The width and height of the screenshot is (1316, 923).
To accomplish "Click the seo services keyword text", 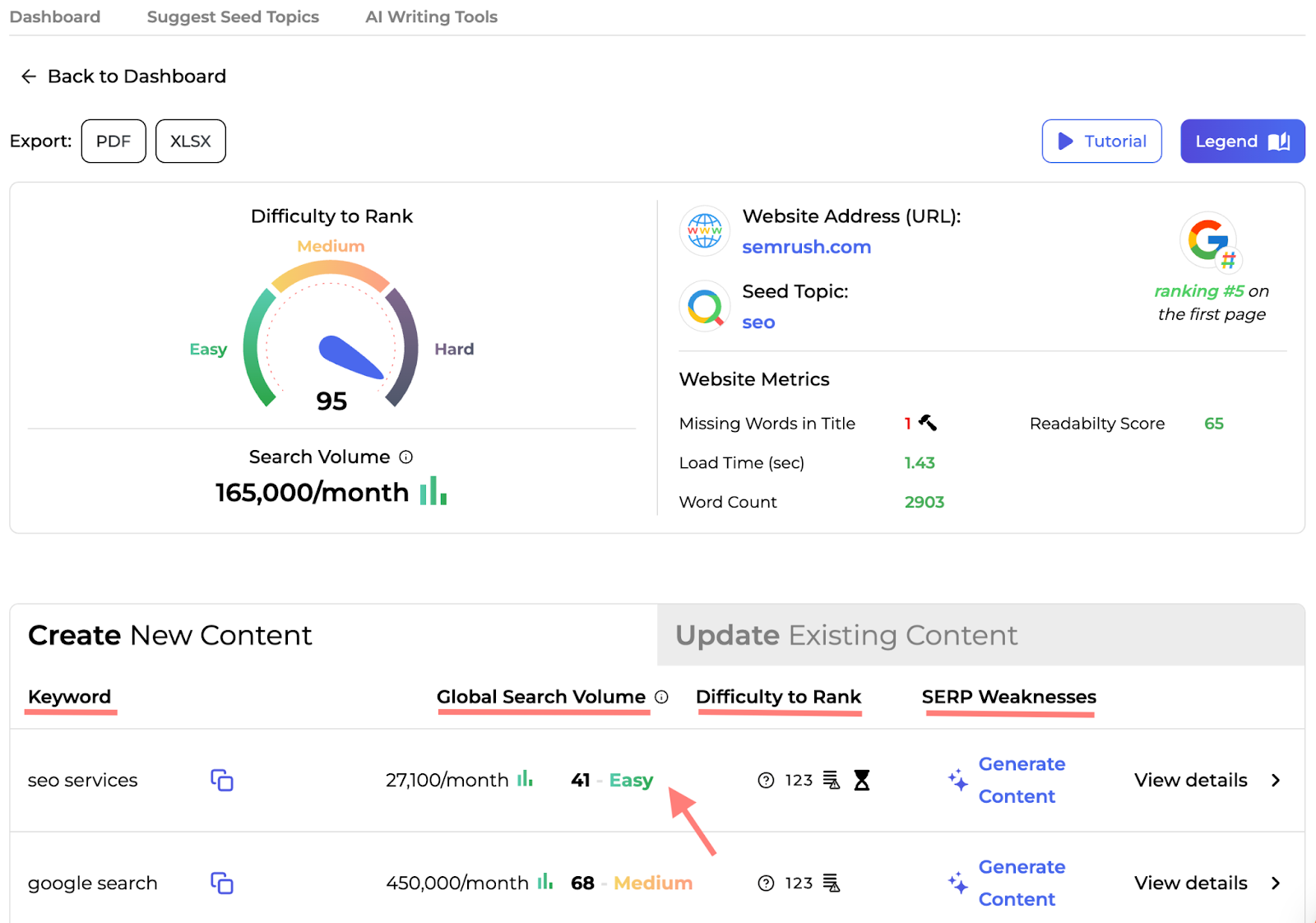I will tap(82, 780).
